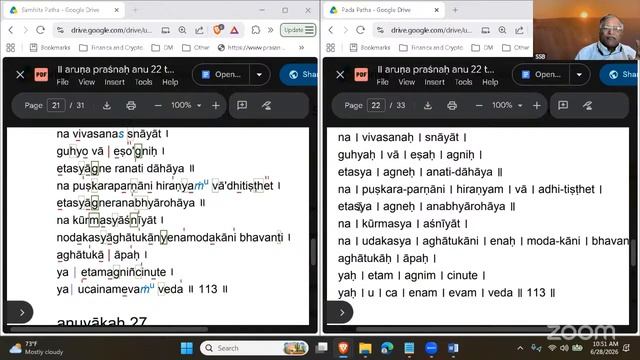Click page number field in left PDF

[56, 106]
